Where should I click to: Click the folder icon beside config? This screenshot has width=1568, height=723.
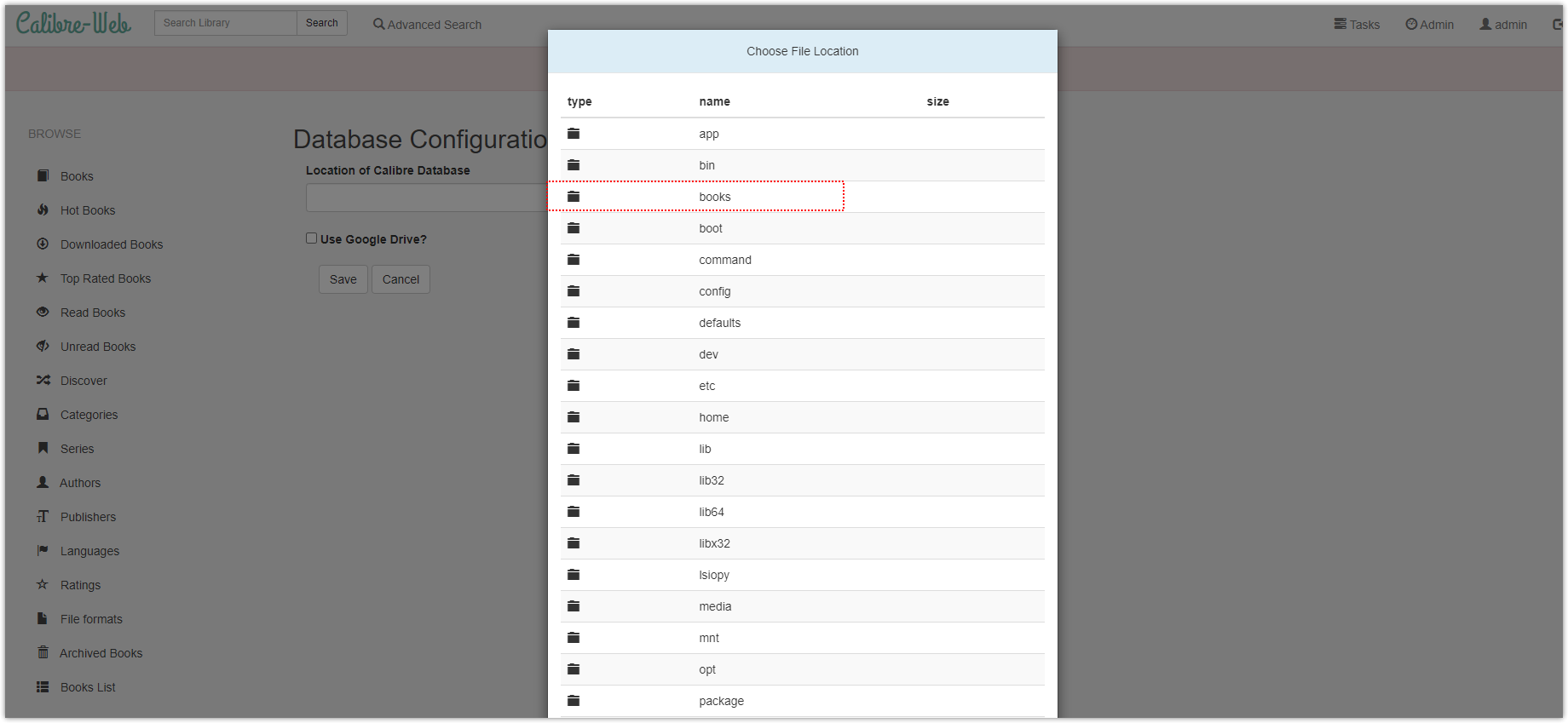pyautogui.click(x=574, y=291)
